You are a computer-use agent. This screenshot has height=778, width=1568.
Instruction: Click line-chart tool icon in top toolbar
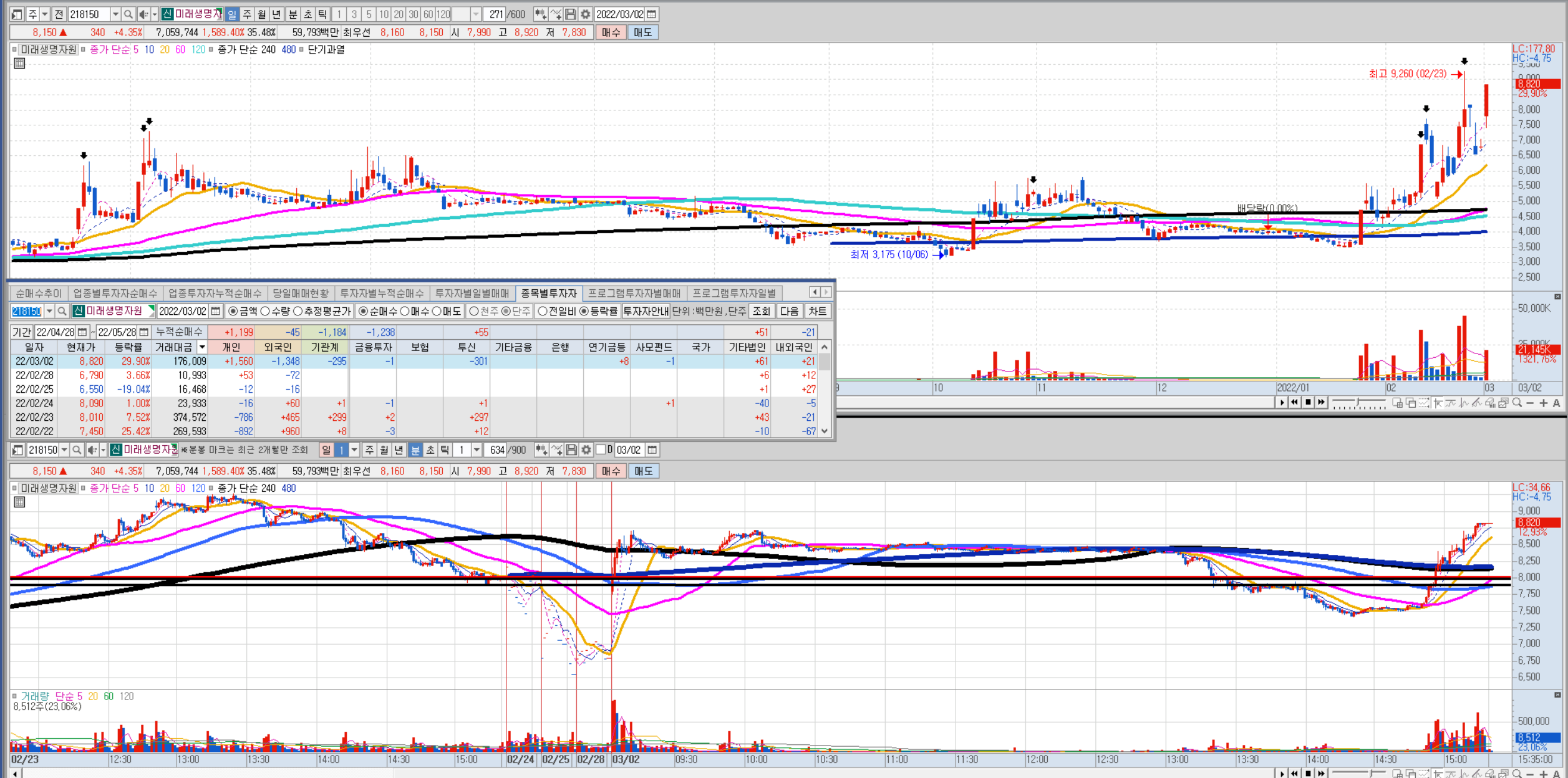555,14
